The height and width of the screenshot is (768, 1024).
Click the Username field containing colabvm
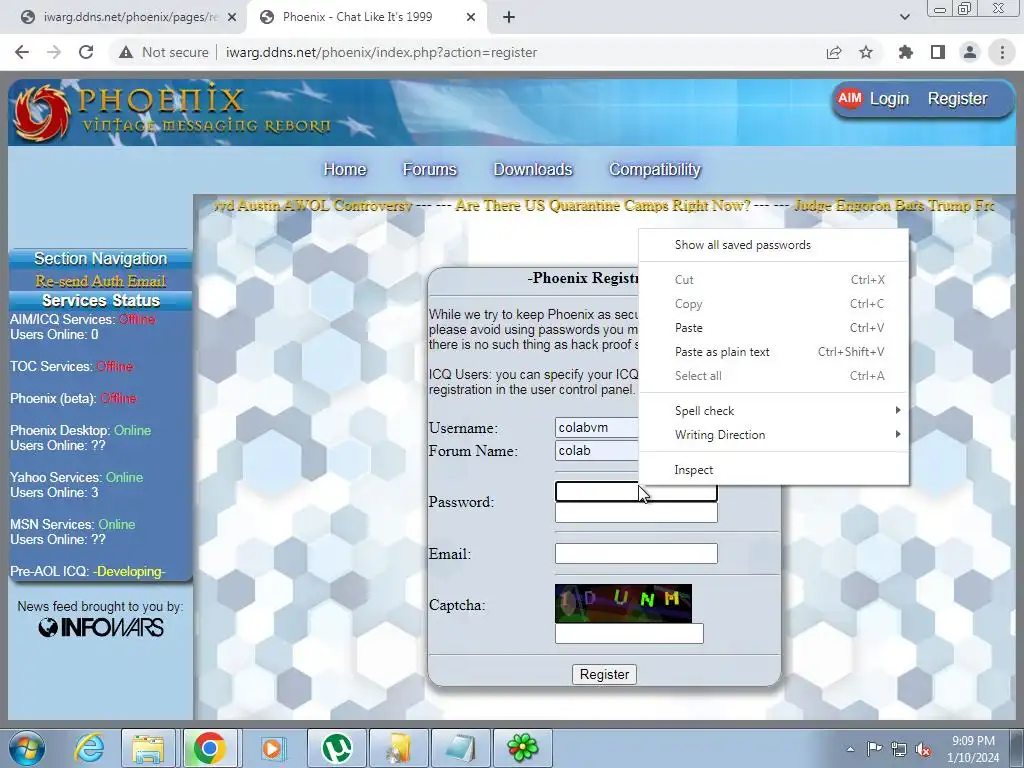click(596, 428)
